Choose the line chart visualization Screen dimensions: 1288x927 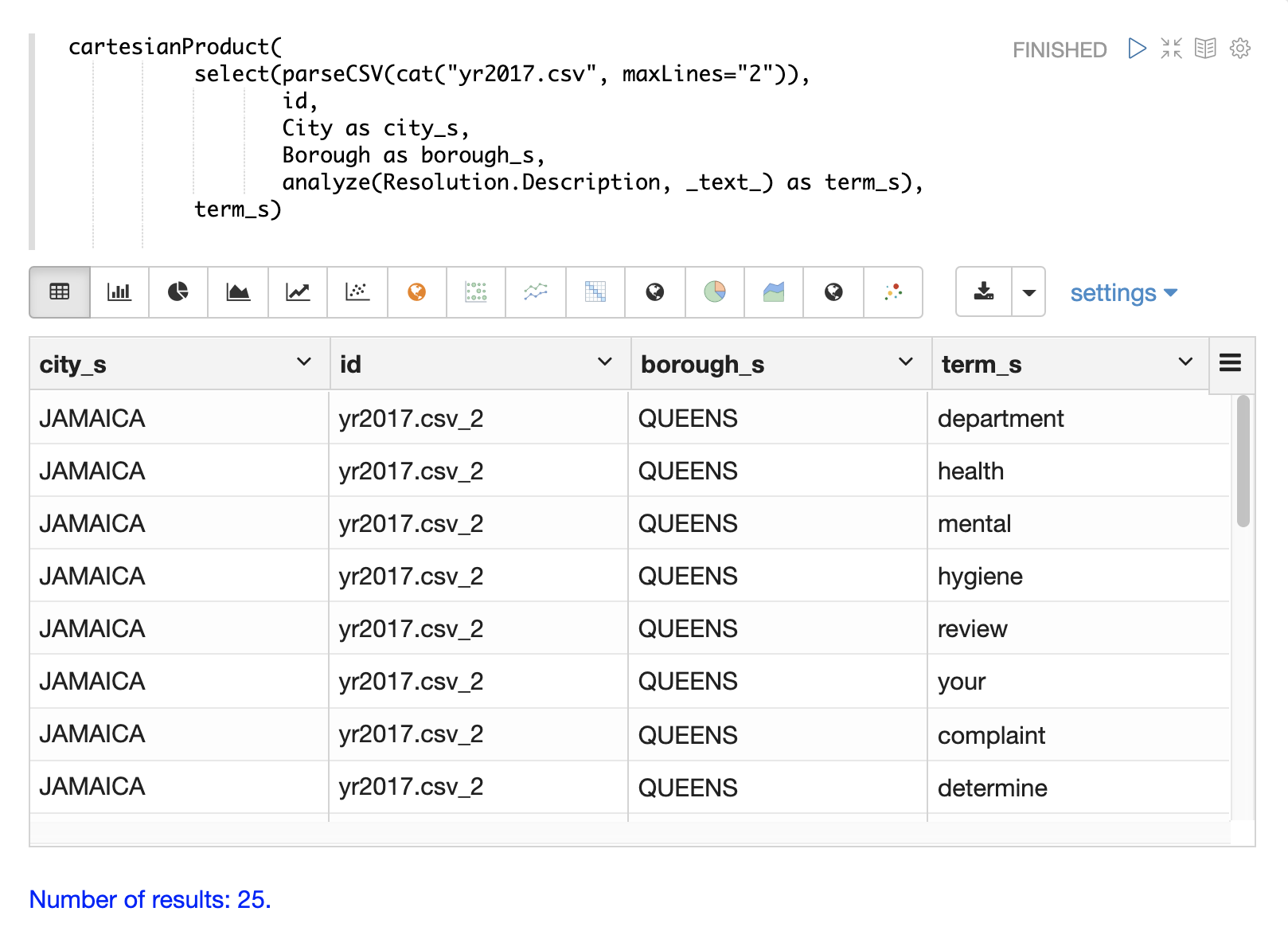click(x=298, y=292)
